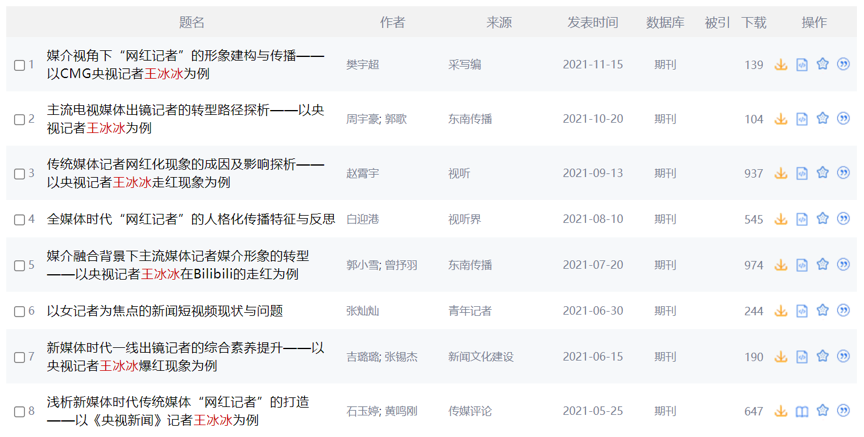The image size is (864, 437).
Task: Open article 全媒体时代"网红记者"的人格化传播特征与反思
Action: click(x=191, y=219)
